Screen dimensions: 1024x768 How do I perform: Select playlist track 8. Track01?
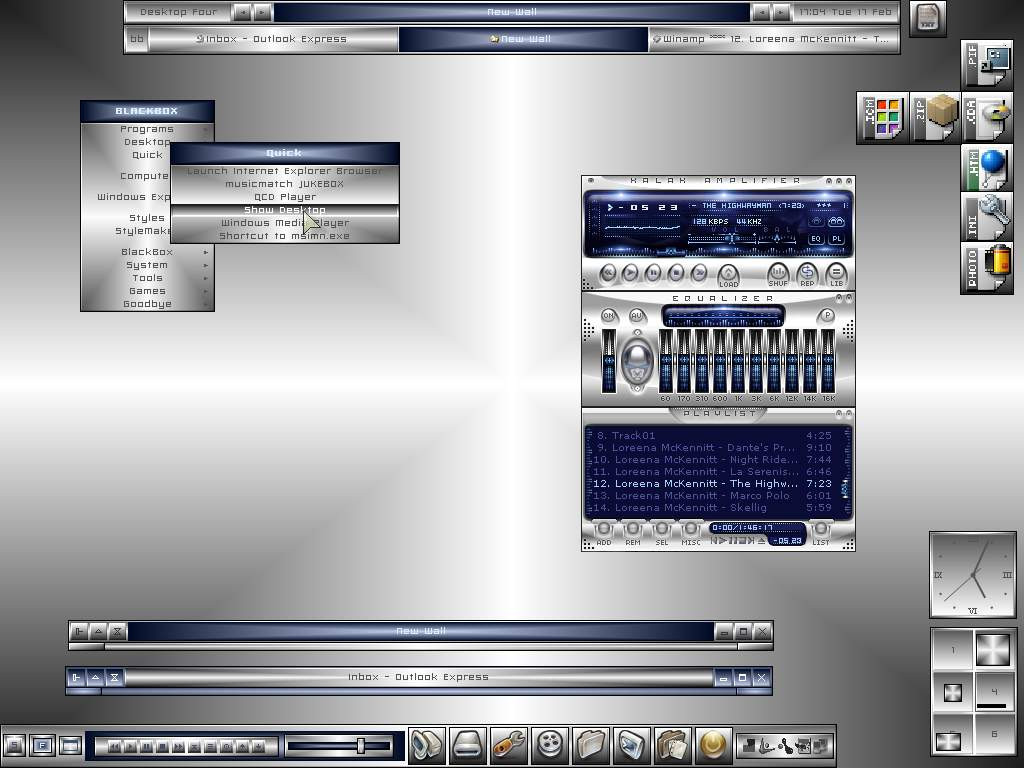[x=713, y=436]
